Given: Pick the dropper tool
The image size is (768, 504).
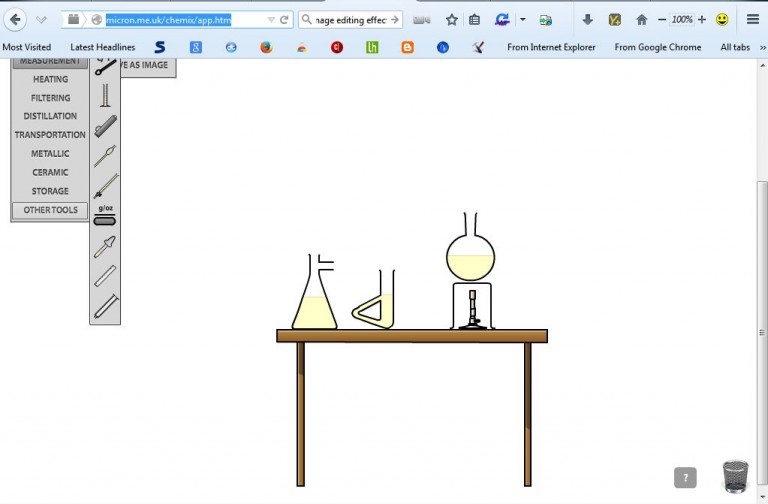Looking at the screenshot, I should pos(105,247).
